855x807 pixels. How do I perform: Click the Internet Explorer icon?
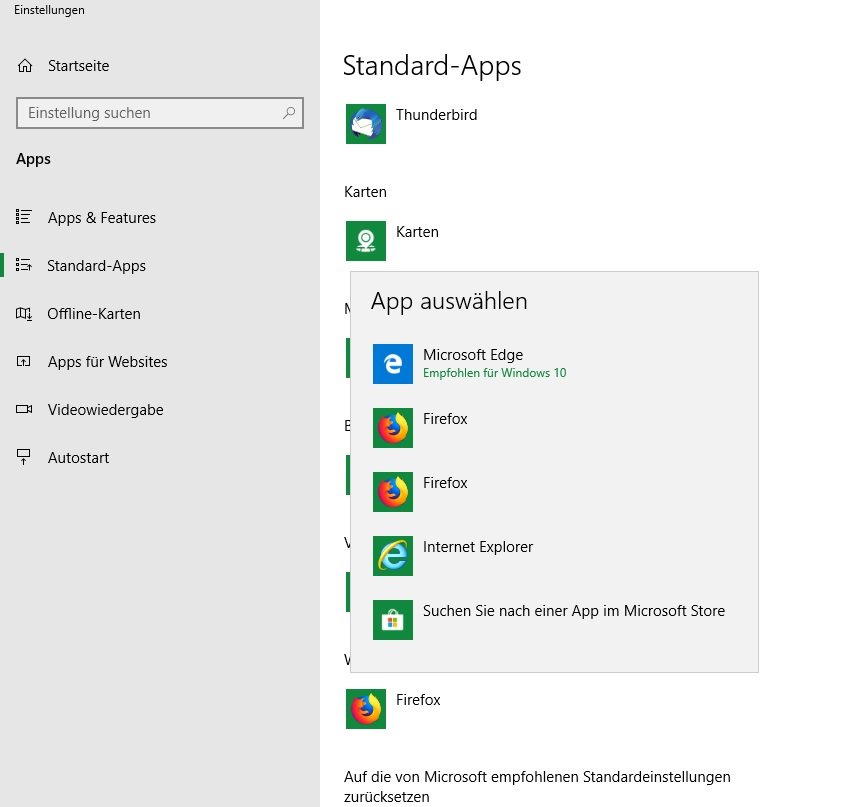point(393,556)
